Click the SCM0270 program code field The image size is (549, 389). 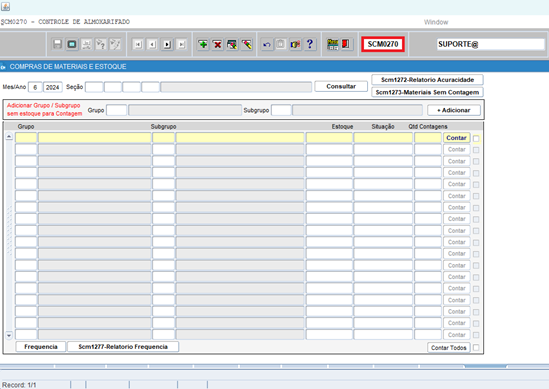[x=383, y=44]
